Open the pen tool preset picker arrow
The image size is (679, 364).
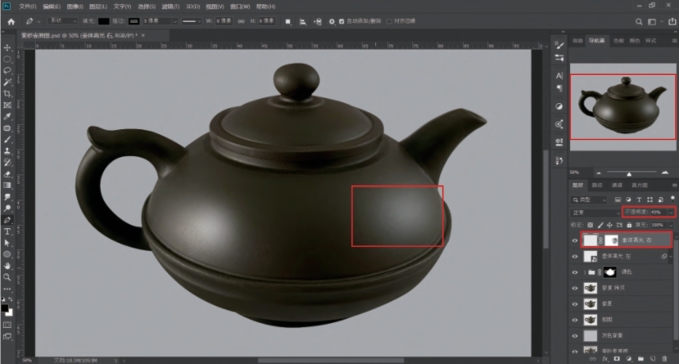(x=39, y=21)
